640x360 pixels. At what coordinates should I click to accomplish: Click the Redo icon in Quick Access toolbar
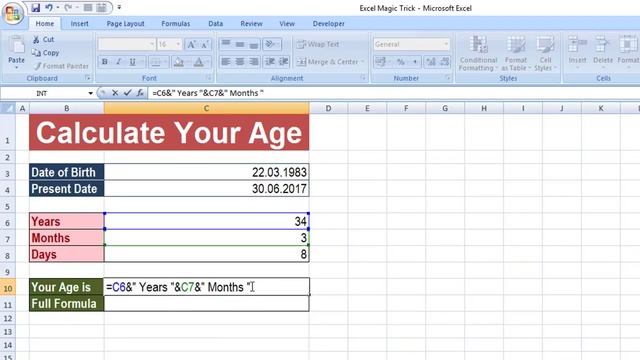pos(68,7)
